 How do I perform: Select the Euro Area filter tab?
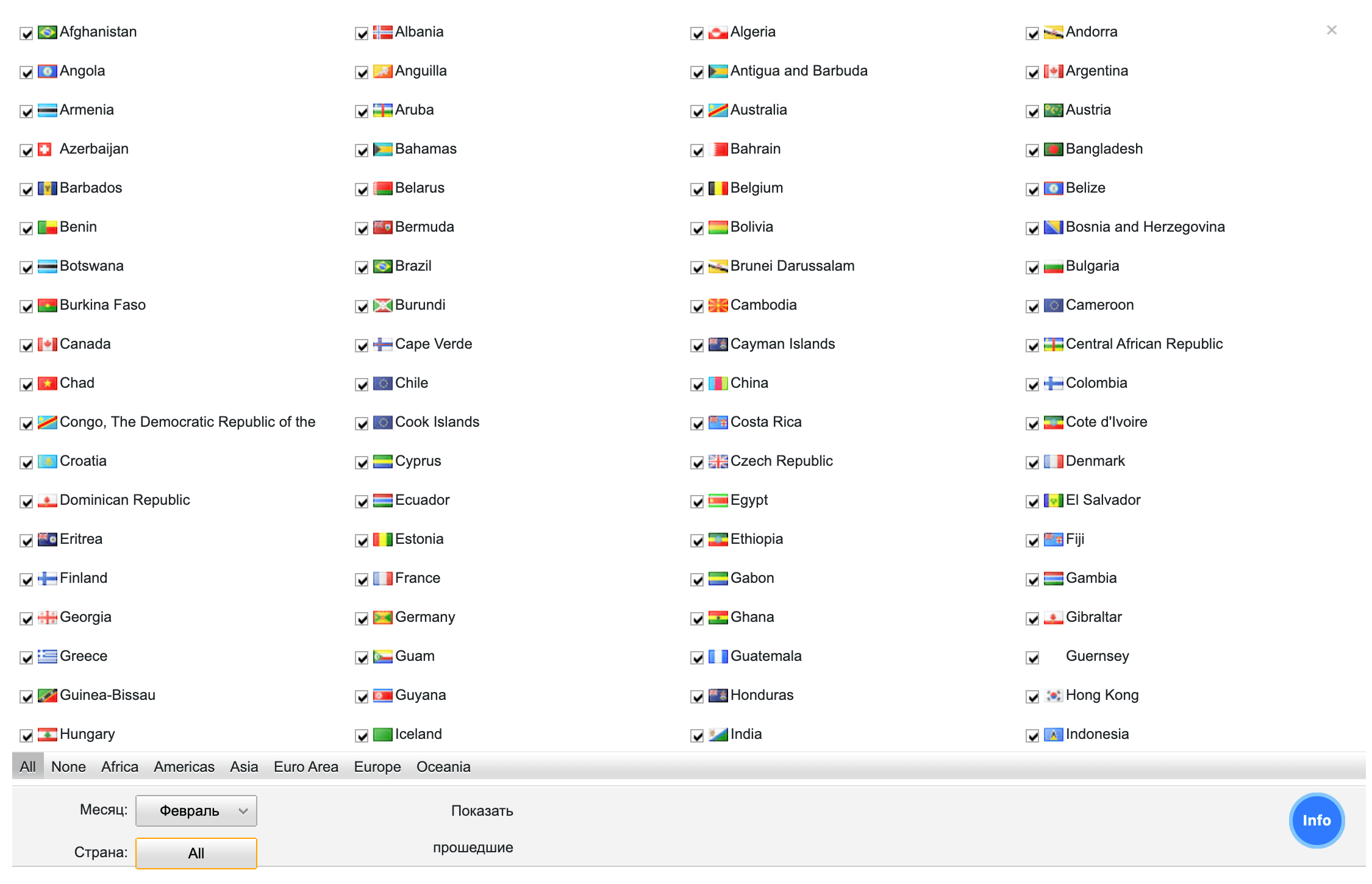click(x=305, y=767)
